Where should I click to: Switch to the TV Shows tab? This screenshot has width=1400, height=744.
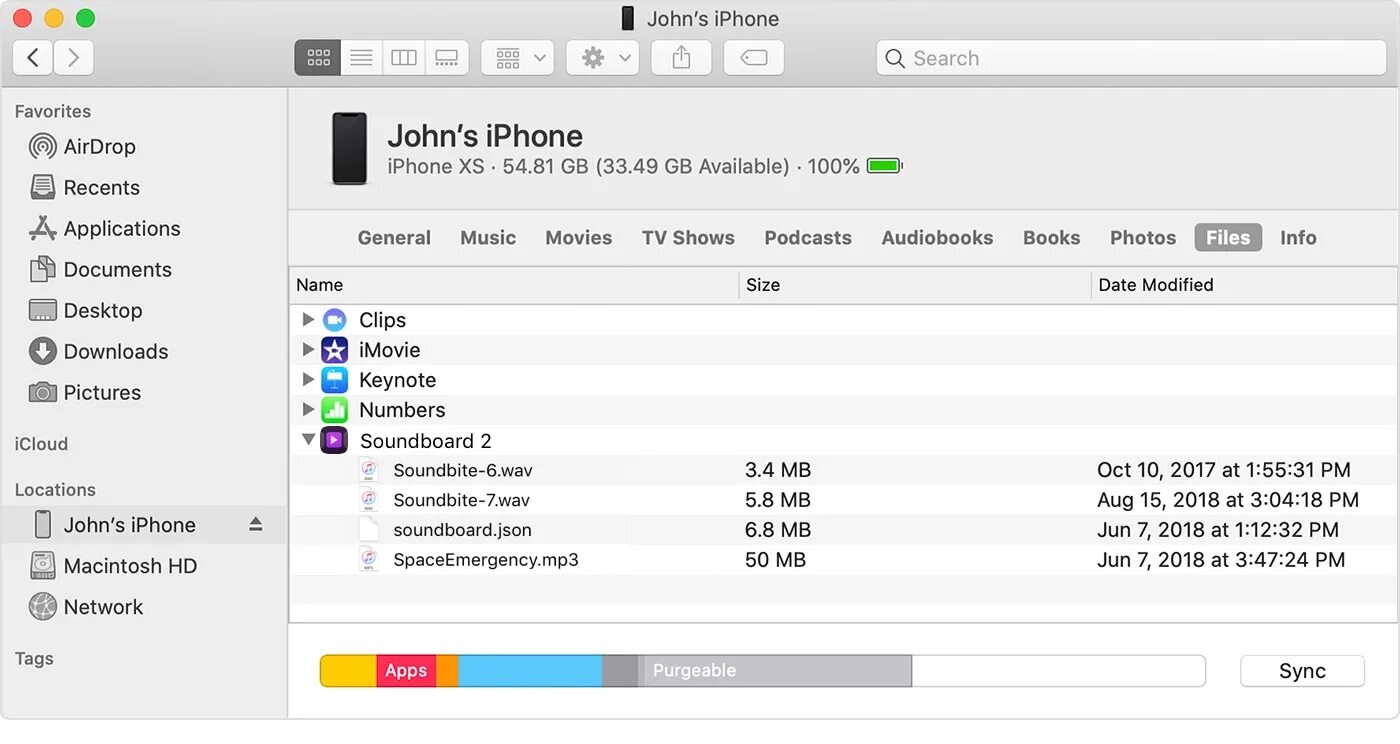688,237
